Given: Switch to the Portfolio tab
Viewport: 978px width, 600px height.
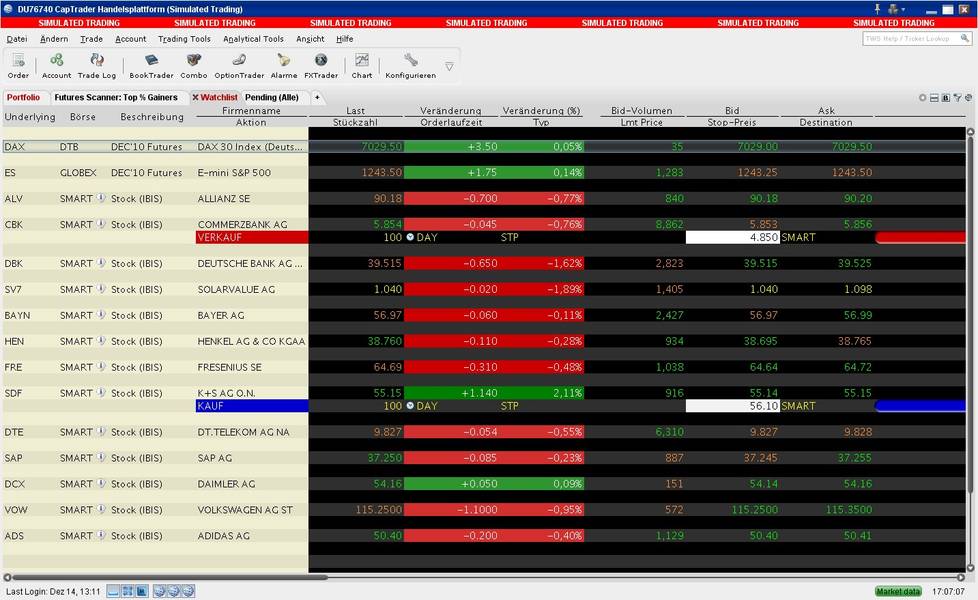Looking at the screenshot, I should tap(24, 97).
